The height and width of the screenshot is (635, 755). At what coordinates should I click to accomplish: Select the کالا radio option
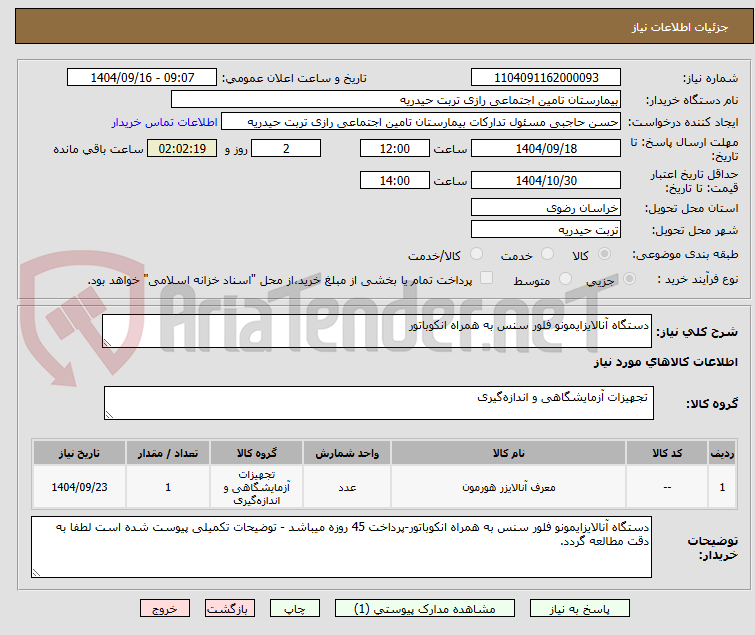[604, 254]
